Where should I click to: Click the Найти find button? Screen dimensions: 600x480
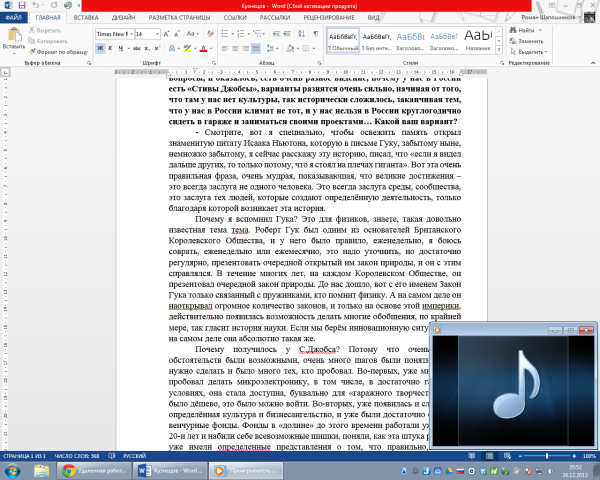click(523, 30)
